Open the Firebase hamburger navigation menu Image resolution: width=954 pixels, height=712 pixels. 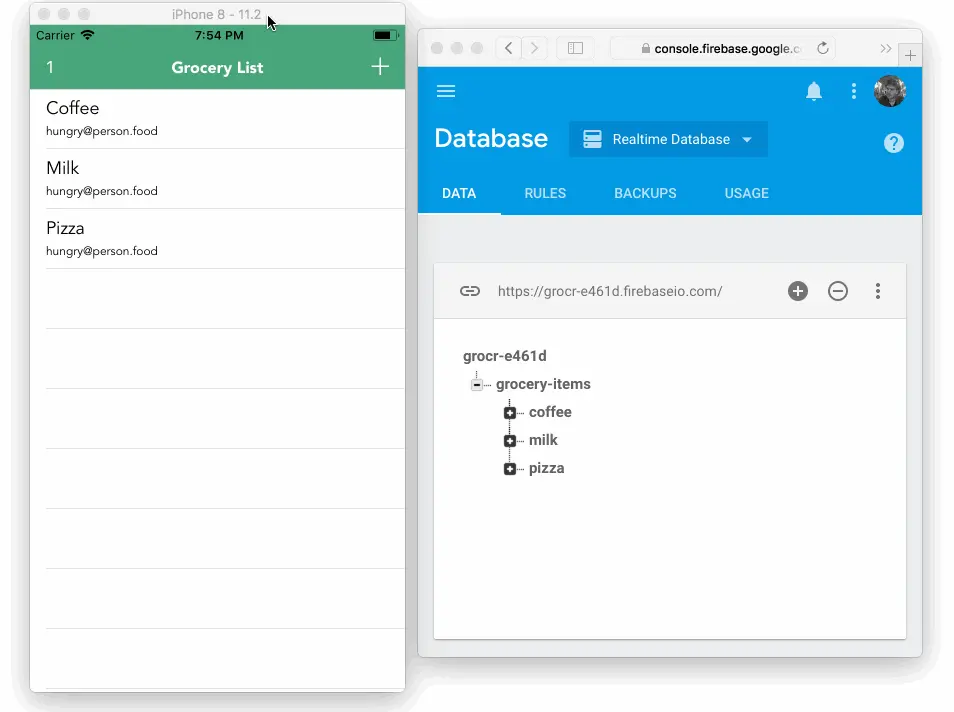point(446,91)
